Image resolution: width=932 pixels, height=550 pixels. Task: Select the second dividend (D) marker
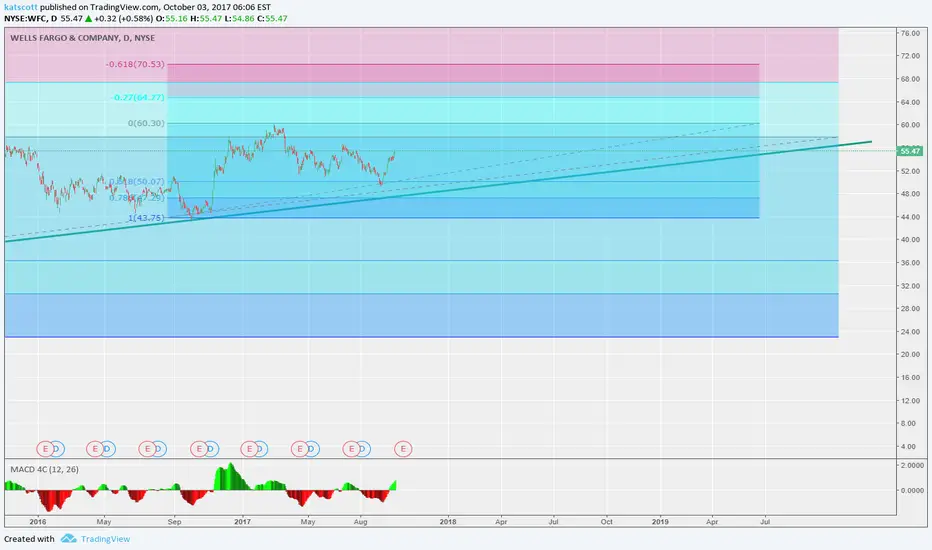click(108, 449)
